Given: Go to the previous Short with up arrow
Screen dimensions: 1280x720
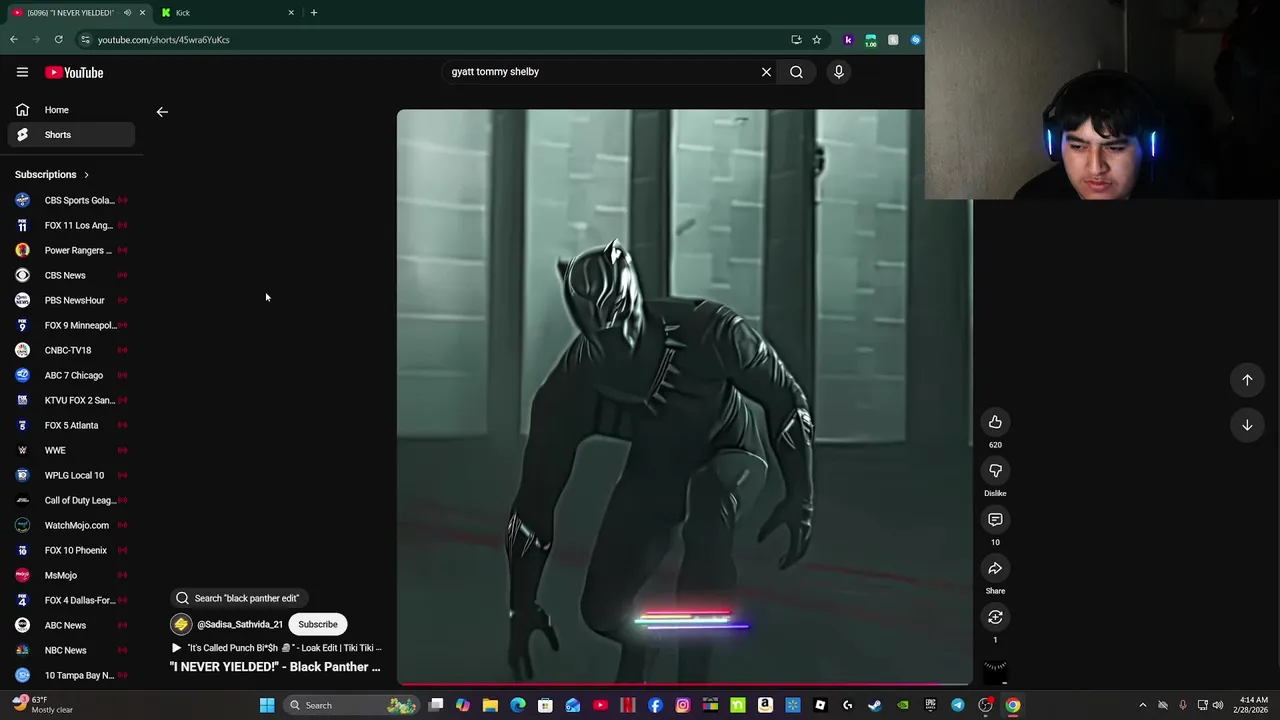Looking at the screenshot, I should (x=1247, y=380).
